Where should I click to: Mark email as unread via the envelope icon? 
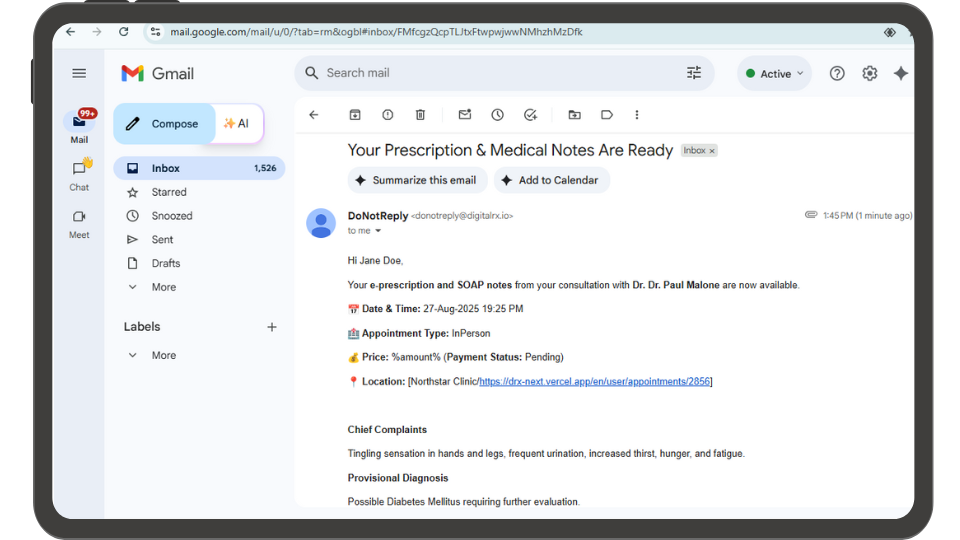[465, 115]
